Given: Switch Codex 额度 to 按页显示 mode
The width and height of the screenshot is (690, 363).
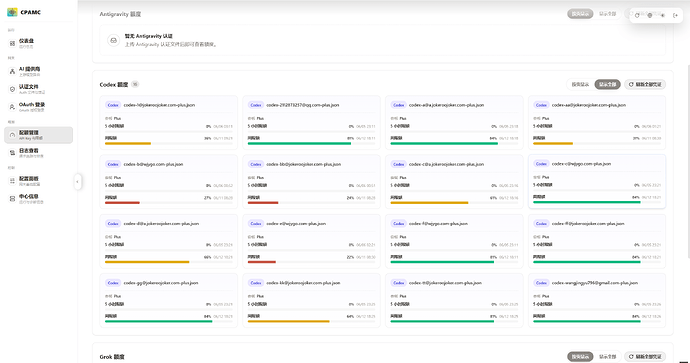Looking at the screenshot, I should (x=580, y=84).
